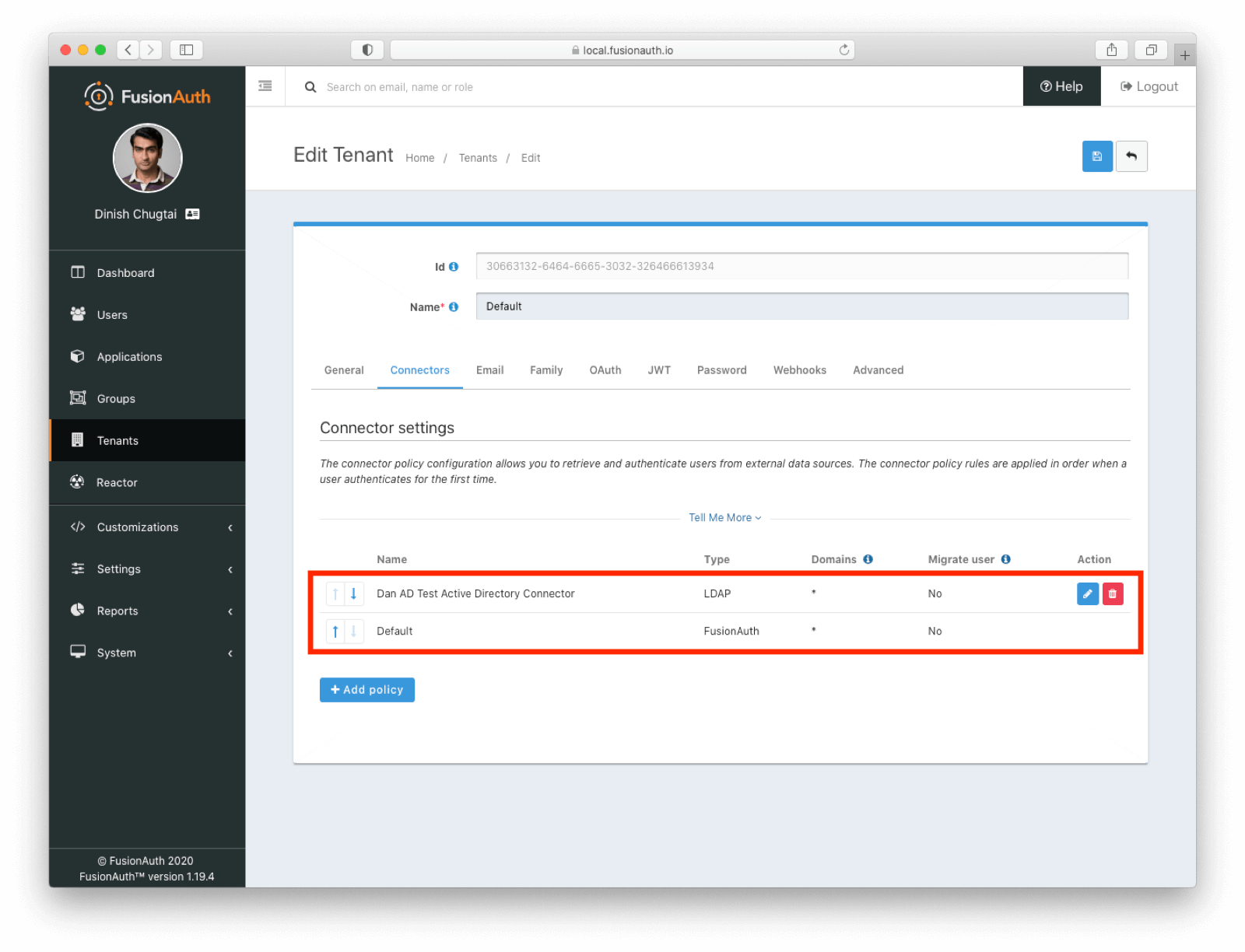Open Applications in the sidebar
1245x952 pixels.
147,357
